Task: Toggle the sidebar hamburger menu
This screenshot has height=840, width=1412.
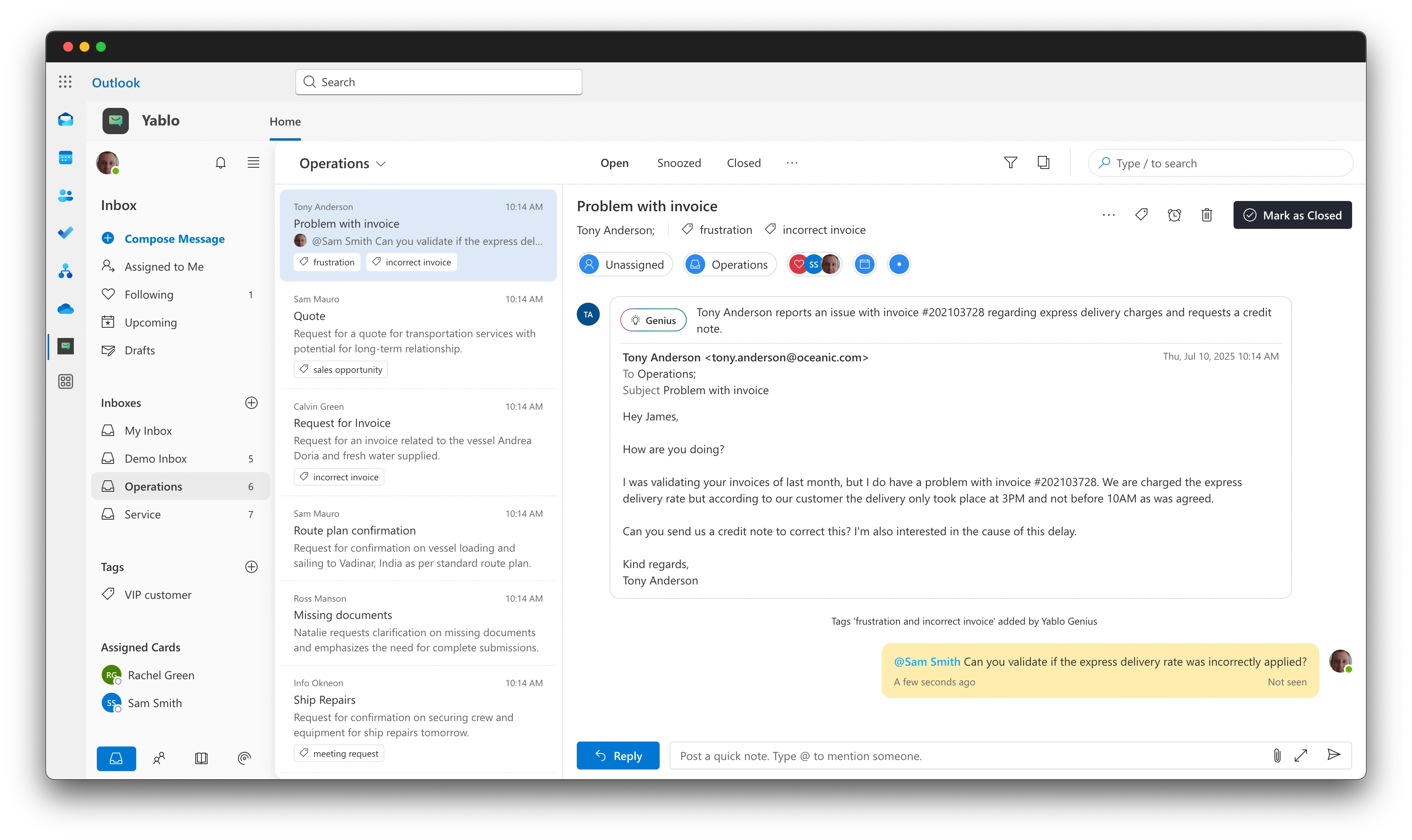Action: pyautogui.click(x=253, y=163)
